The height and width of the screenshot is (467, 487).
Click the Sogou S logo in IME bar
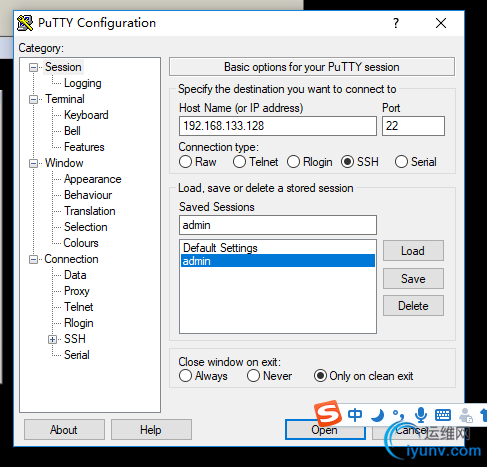328,414
